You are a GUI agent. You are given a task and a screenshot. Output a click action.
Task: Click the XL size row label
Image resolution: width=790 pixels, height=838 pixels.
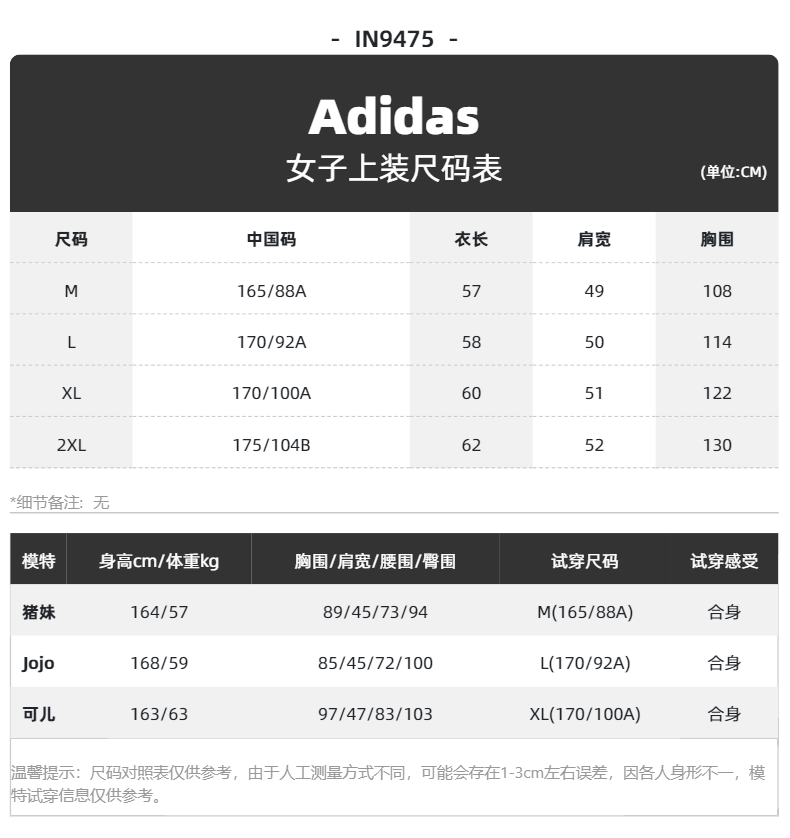(71, 393)
